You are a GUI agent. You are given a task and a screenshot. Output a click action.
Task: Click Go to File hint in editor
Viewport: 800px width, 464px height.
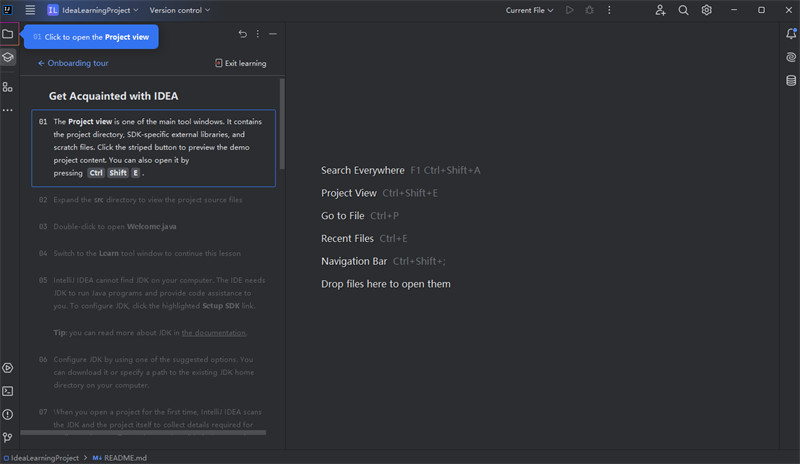point(360,216)
